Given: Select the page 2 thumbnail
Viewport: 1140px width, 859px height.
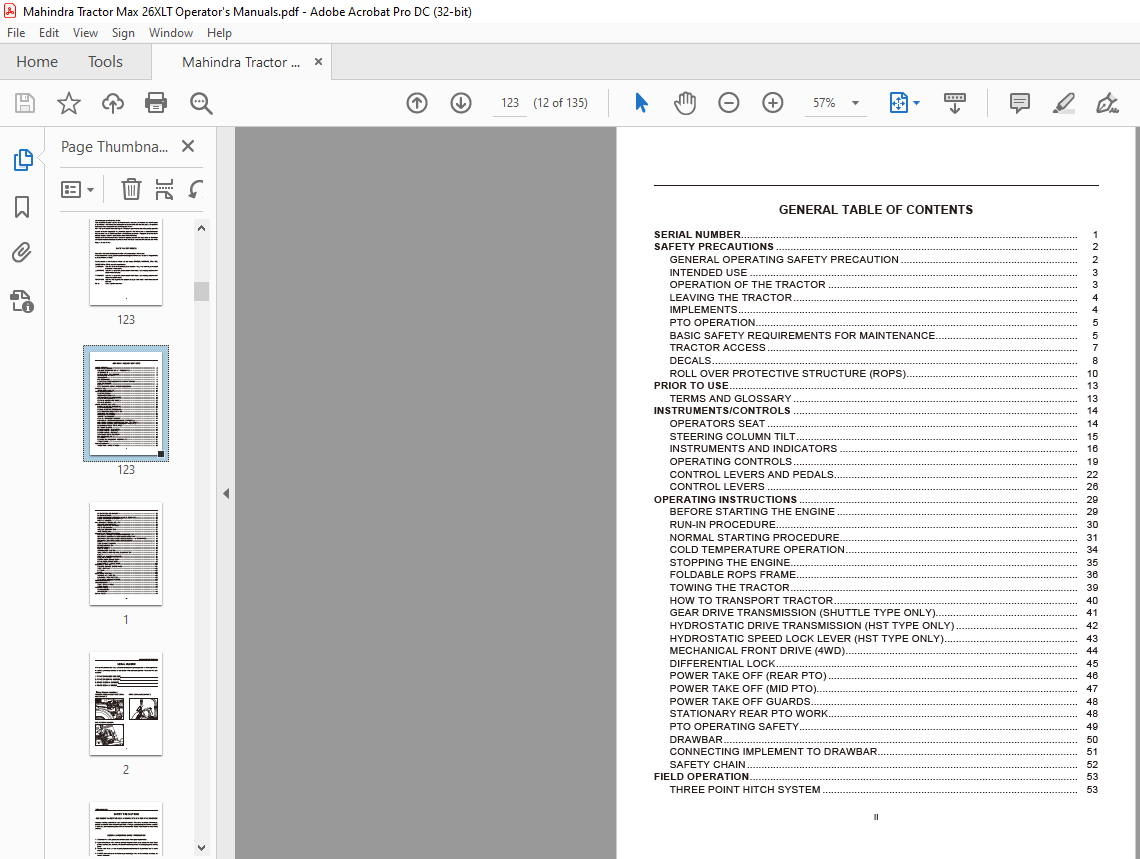Looking at the screenshot, I should pos(126,703).
